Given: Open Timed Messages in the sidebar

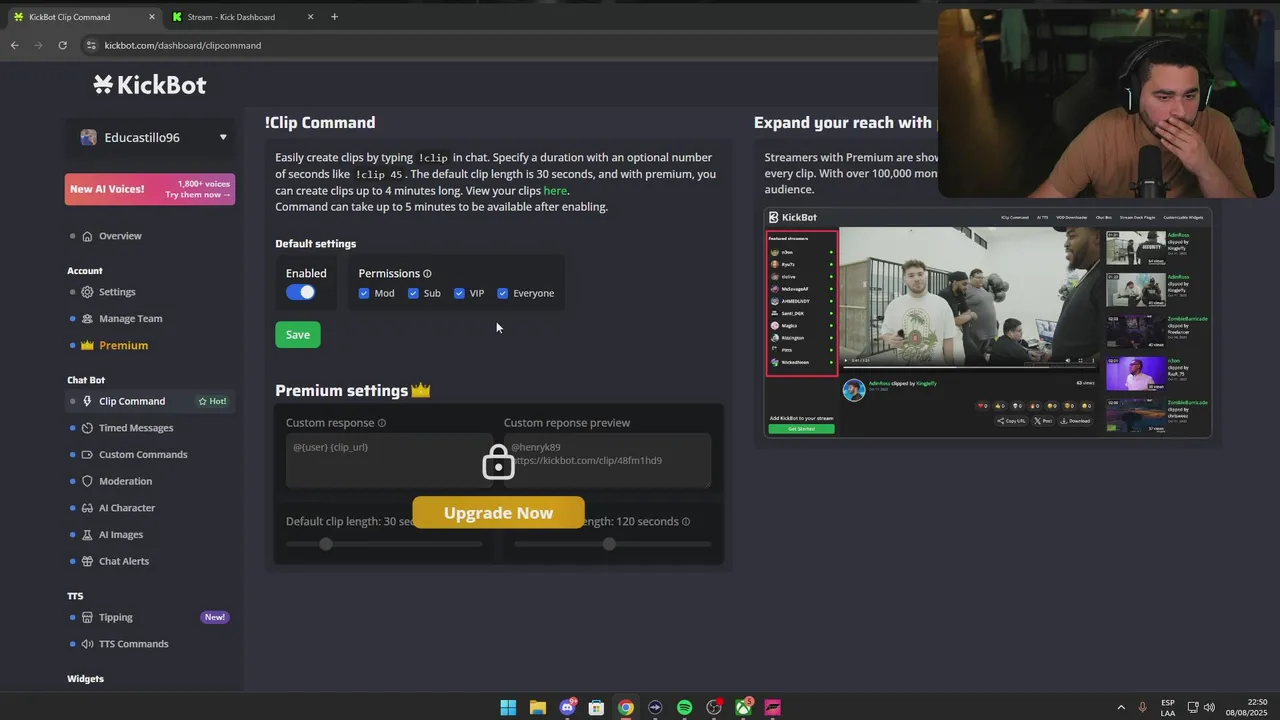Looking at the screenshot, I should [136, 428].
